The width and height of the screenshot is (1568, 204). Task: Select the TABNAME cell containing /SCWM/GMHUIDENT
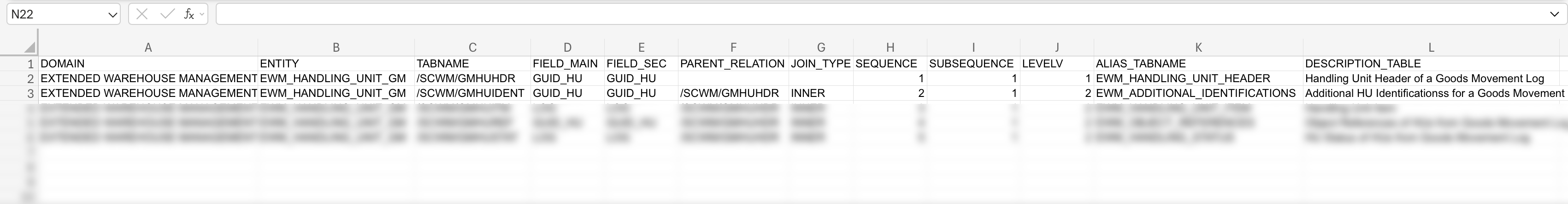(x=471, y=93)
